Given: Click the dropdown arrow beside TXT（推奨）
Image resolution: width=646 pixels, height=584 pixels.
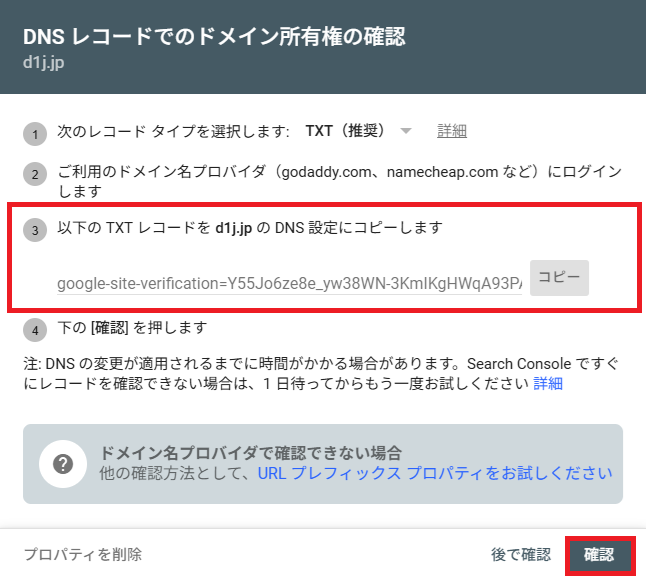Looking at the screenshot, I should [405, 131].
